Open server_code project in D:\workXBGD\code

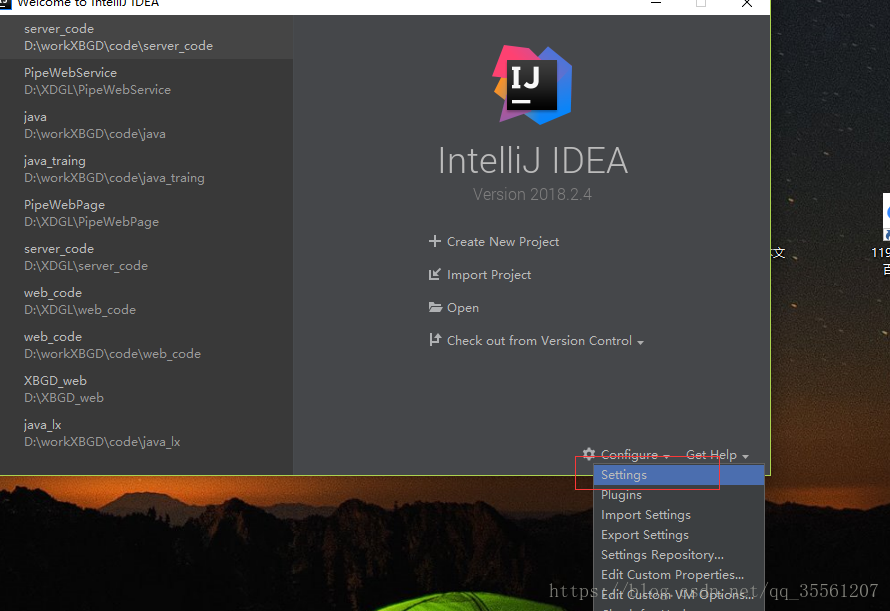coord(146,37)
